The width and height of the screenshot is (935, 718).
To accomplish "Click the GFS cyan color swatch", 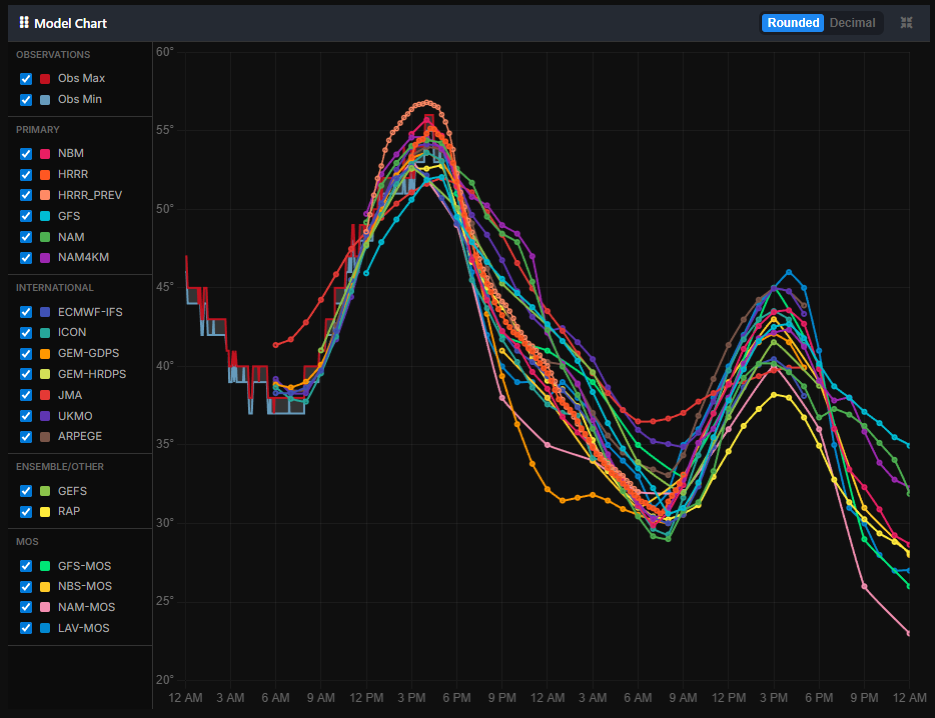I will (x=45, y=216).
